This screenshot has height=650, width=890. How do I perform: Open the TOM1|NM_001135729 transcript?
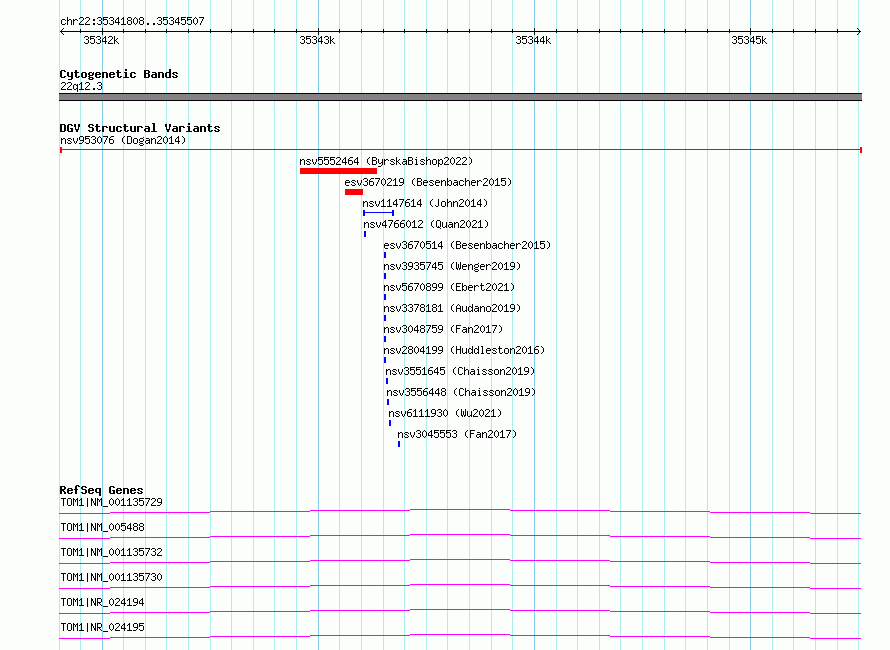point(111,502)
